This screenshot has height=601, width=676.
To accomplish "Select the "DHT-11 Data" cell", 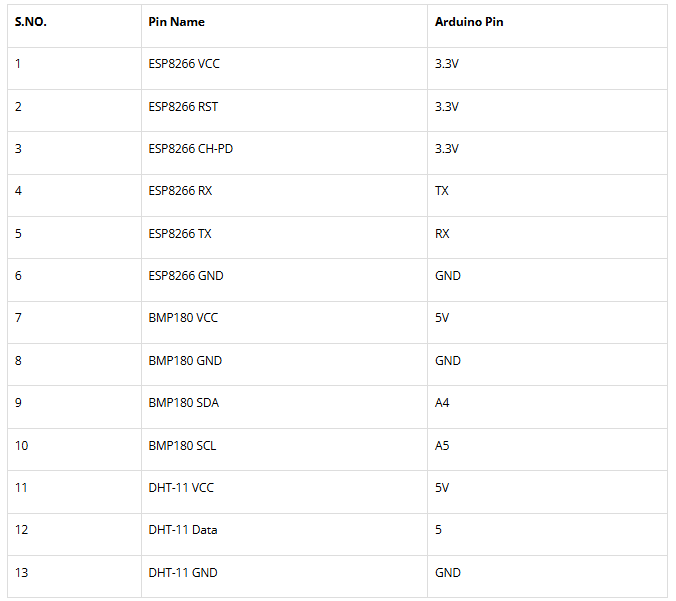I will [183, 530].
